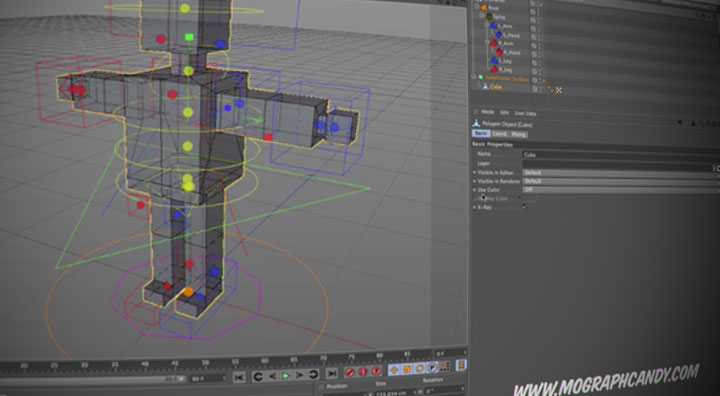Open the Visible in Renderer dropdown

coord(621,182)
